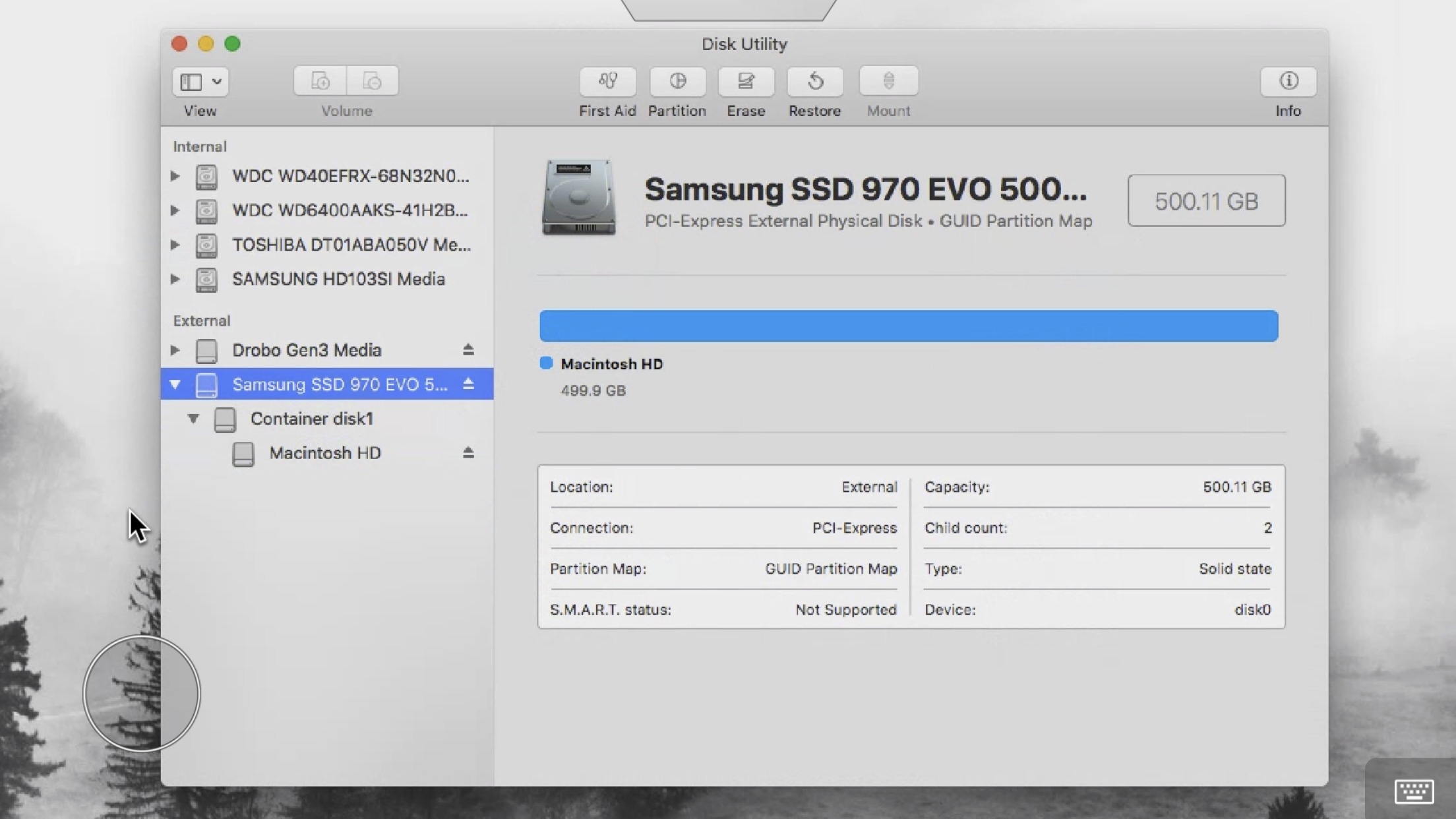Click the Solid state type value

[1235, 568]
